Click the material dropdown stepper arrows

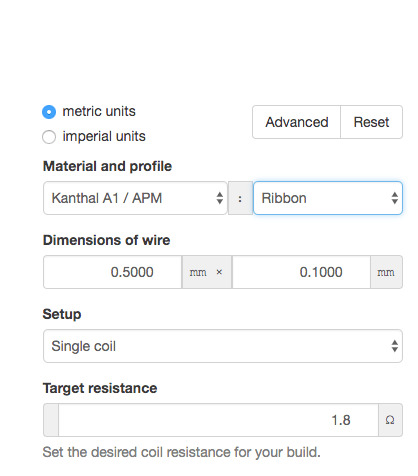click(219, 198)
